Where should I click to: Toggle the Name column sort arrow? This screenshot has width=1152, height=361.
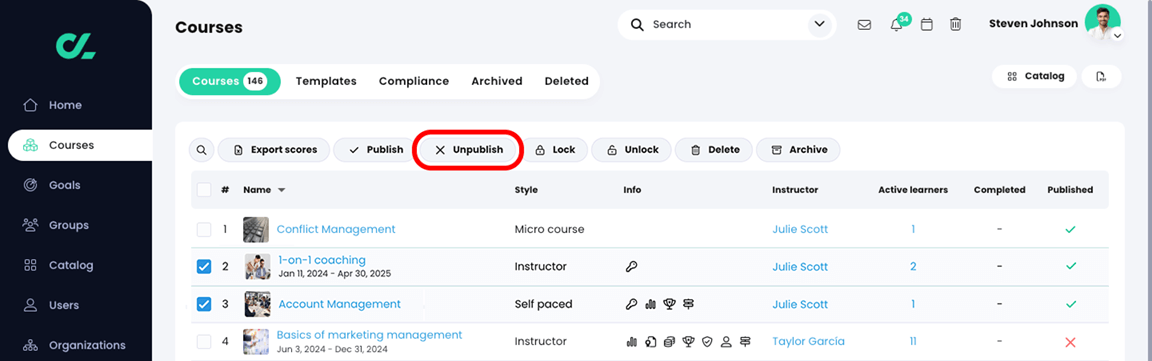tap(281, 190)
